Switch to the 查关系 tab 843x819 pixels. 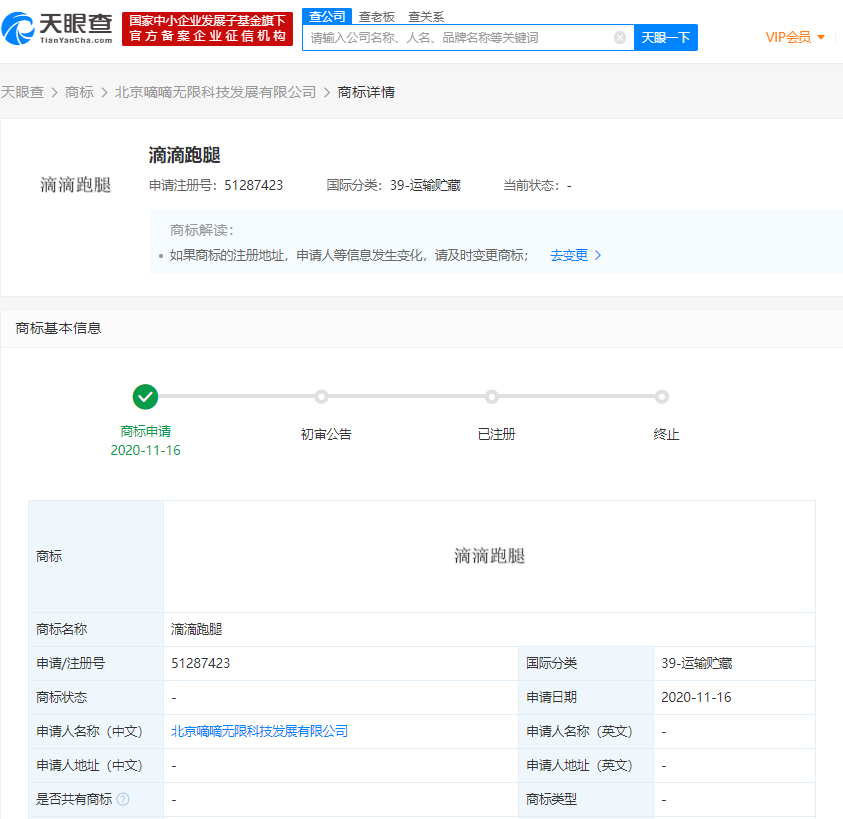click(x=426, y=16)
